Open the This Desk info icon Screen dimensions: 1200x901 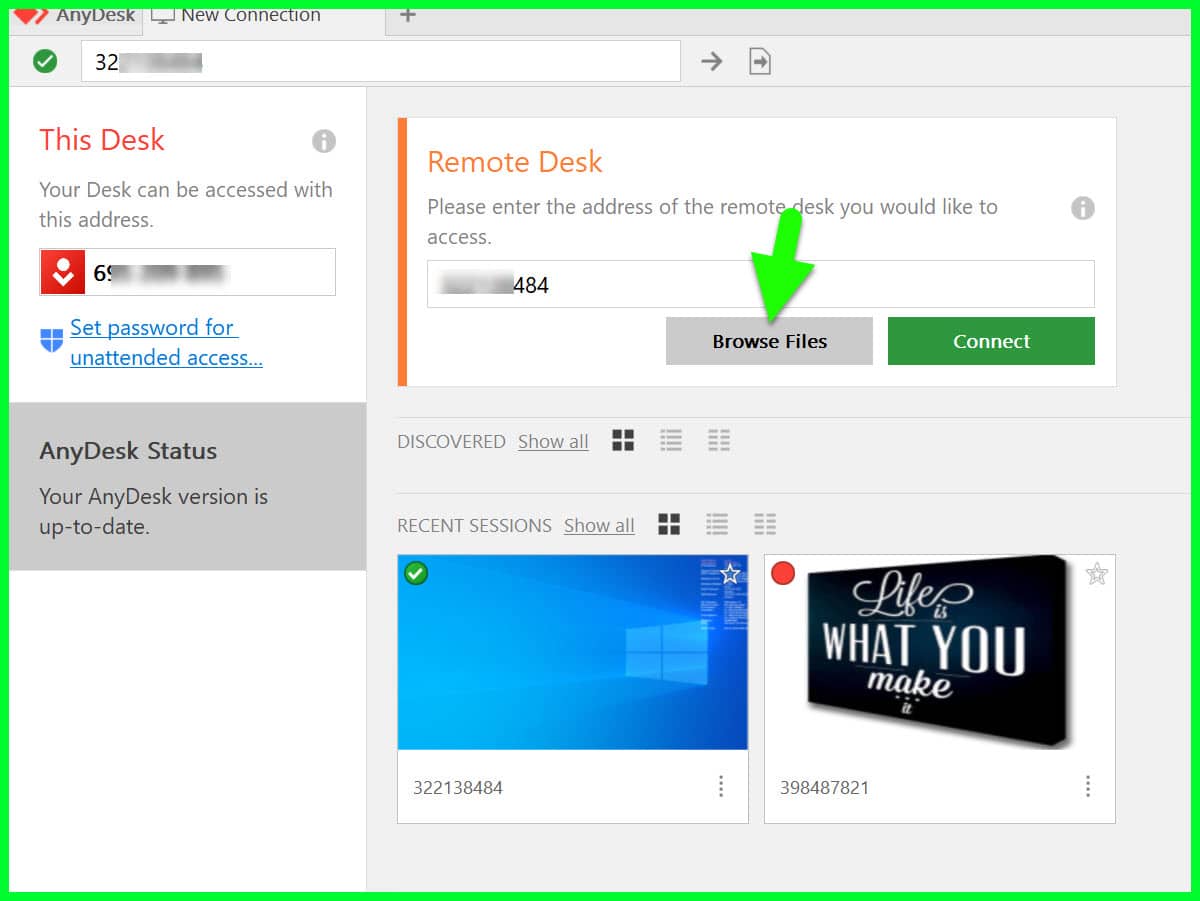[324, 141]
